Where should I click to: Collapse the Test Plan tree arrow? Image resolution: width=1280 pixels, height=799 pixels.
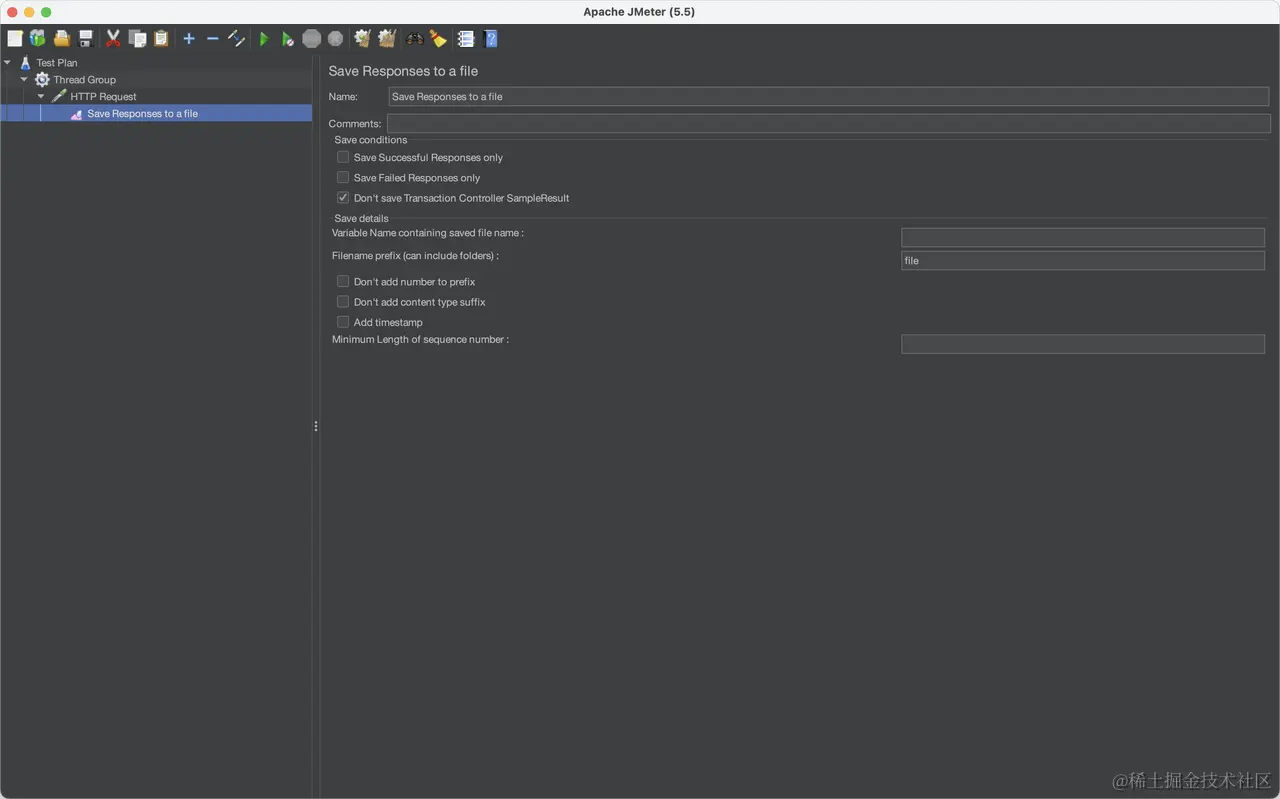click(8, 63)
